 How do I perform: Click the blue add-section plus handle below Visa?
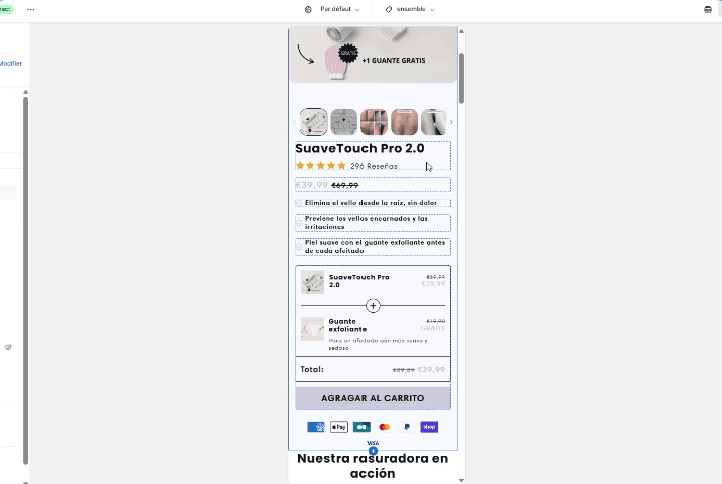coord(373,451)
